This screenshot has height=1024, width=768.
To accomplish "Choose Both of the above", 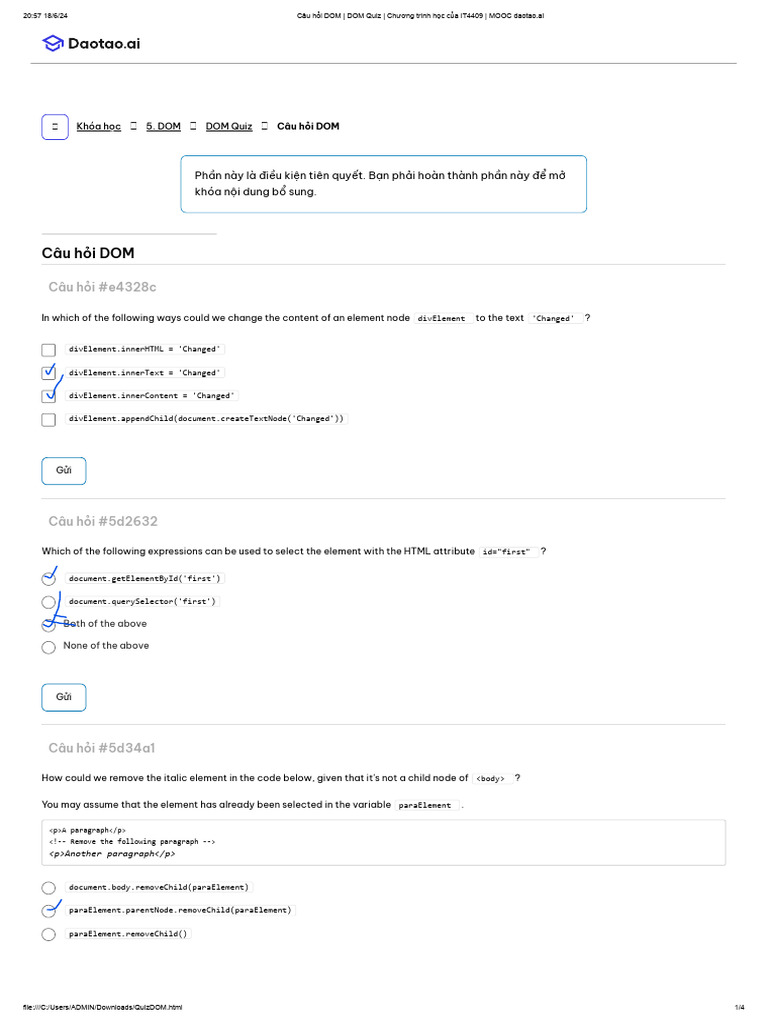I will click(x=48, y=624).
